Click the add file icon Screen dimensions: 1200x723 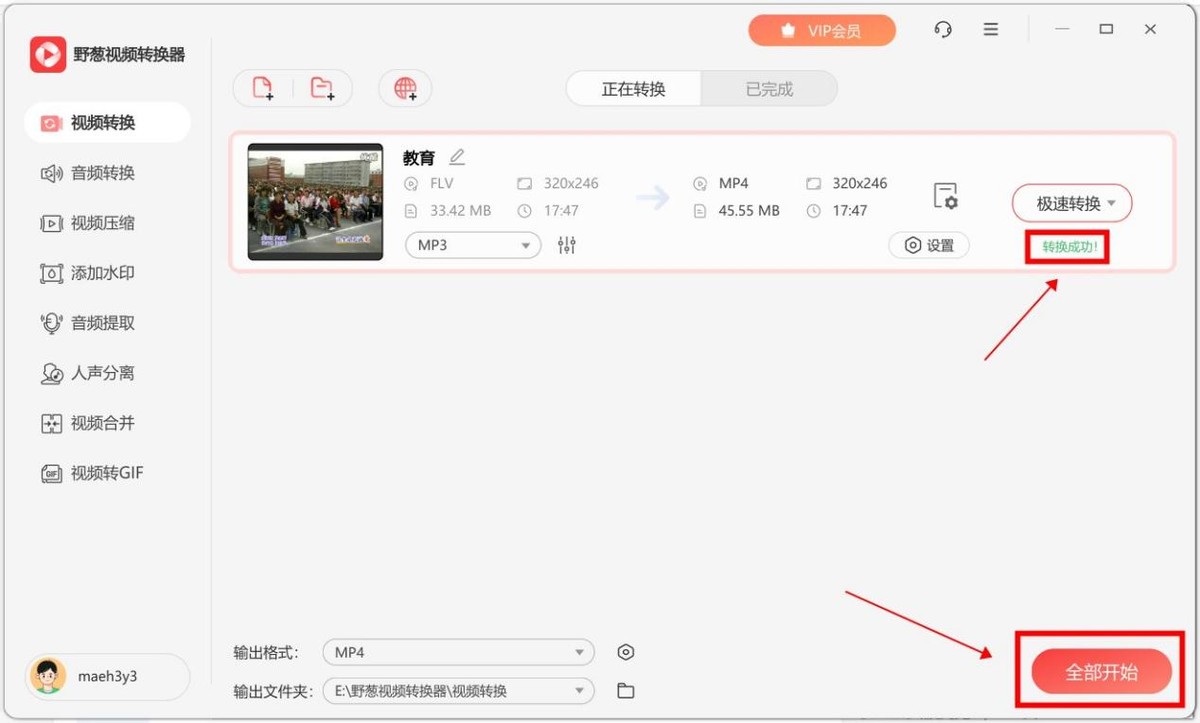click(x=263, y=88)
